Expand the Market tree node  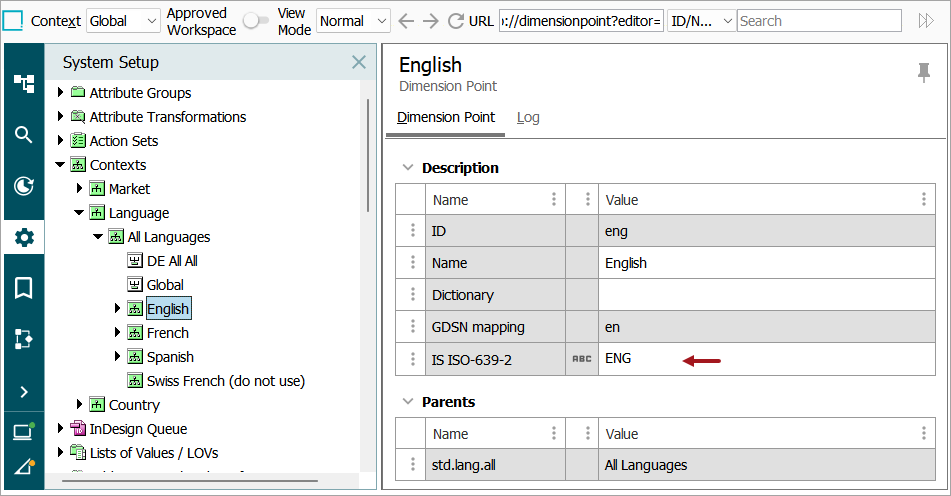79,188
